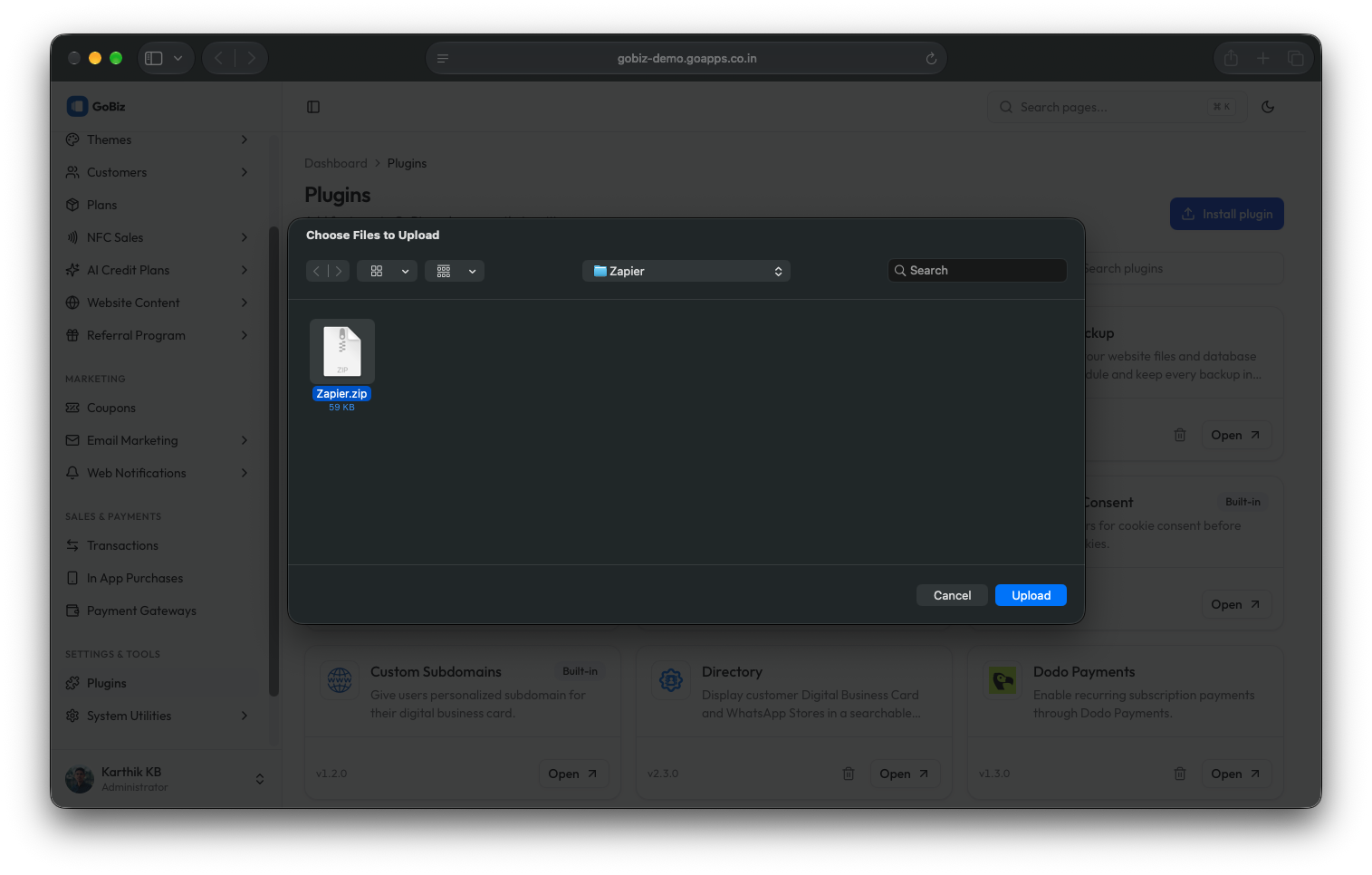Toggle the GoBiz sidebar panel icon

coord(313,107)
